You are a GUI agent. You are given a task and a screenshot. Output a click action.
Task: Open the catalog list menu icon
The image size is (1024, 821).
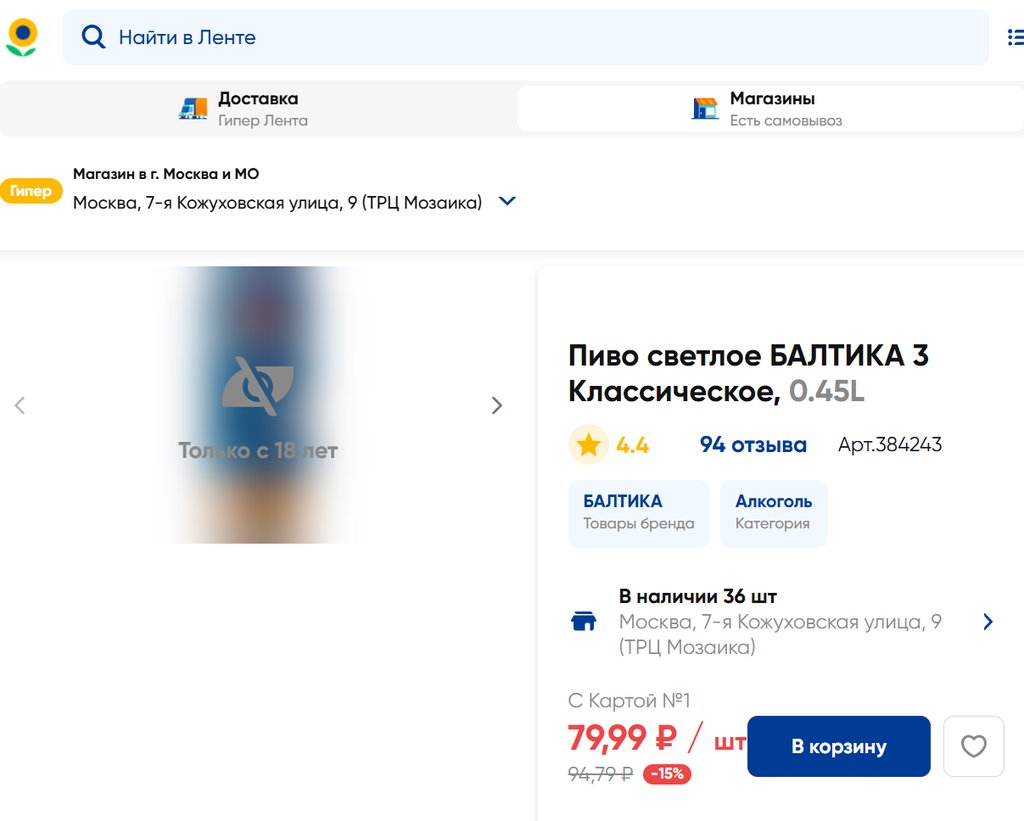click(x=1014, y=38)
